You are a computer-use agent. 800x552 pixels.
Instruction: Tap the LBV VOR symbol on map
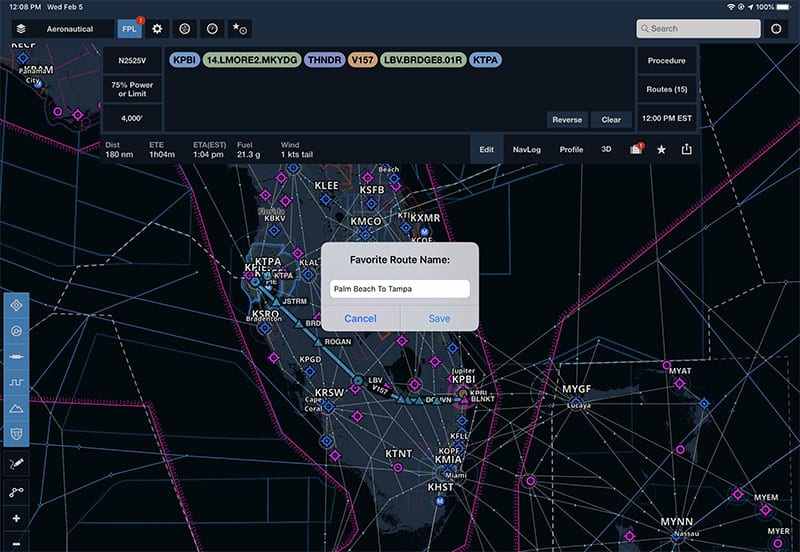pyautogui.click(x=359, y=380)
